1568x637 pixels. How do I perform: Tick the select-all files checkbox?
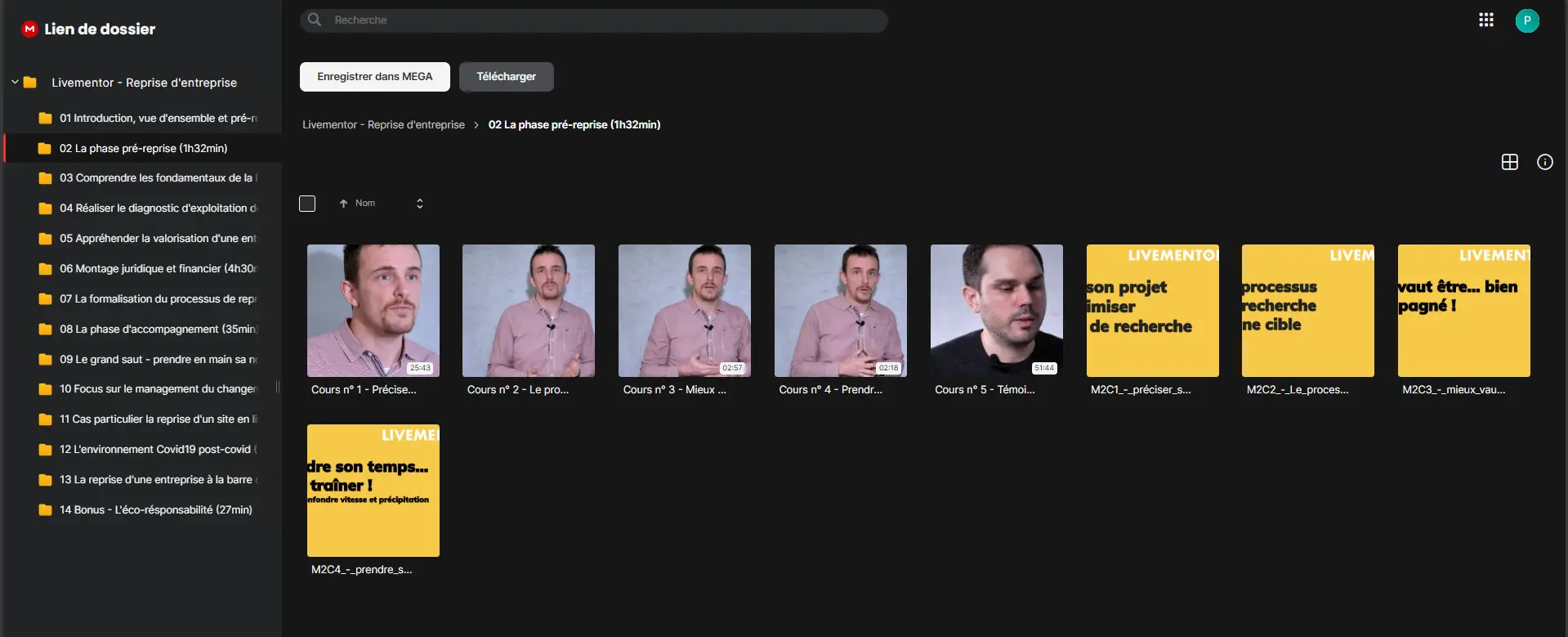(307, 204)
